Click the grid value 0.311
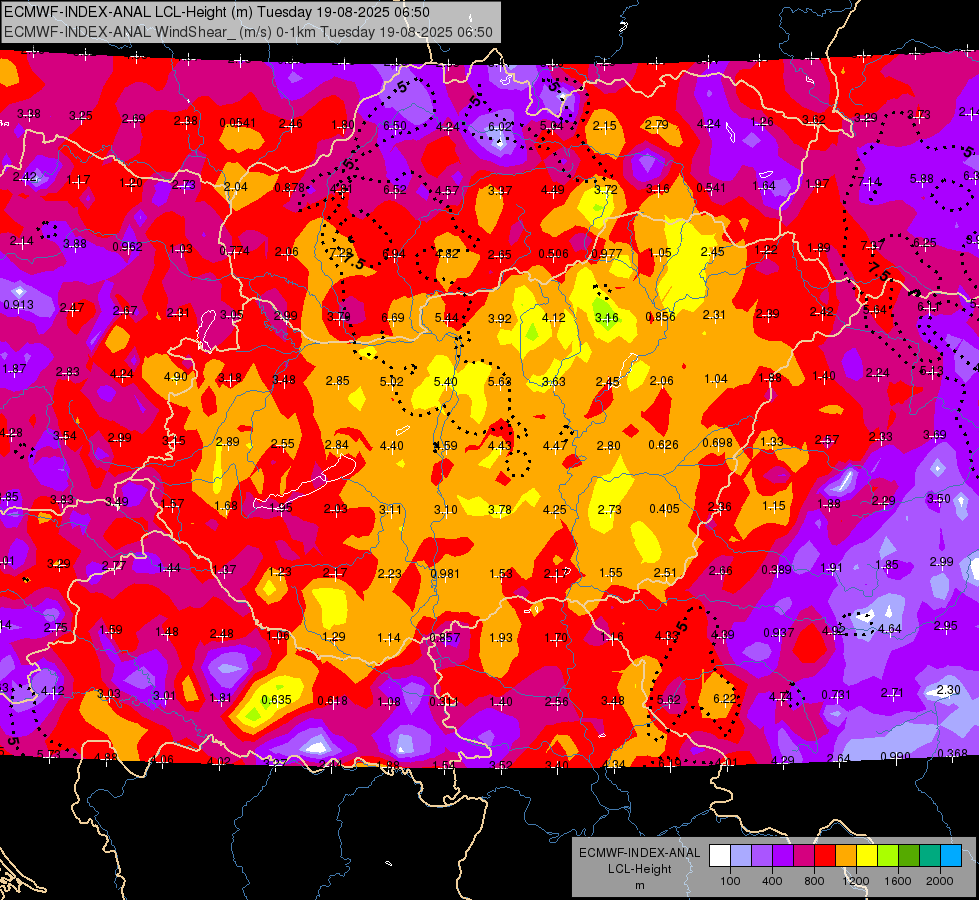Image resolution: width=979 pixels, height=900 pixels. [x=444, y=701]
